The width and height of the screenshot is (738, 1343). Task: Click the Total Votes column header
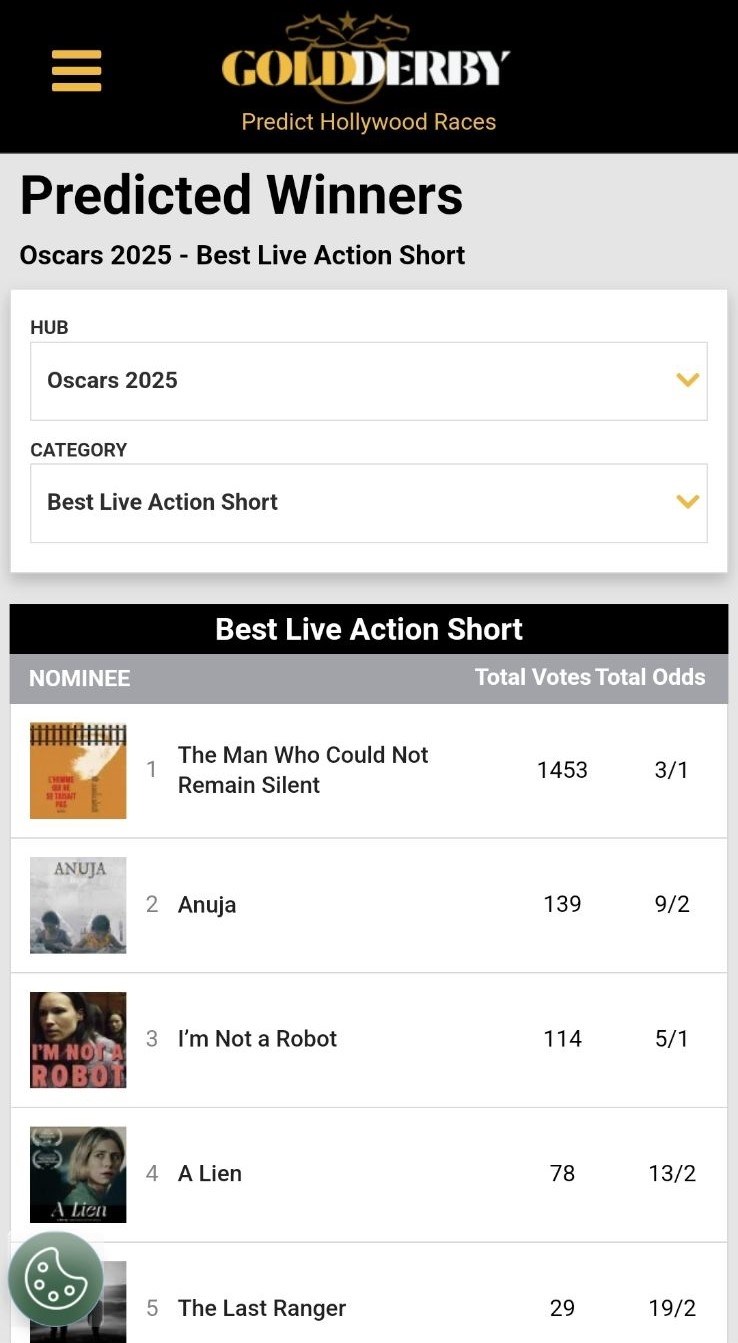532,677
